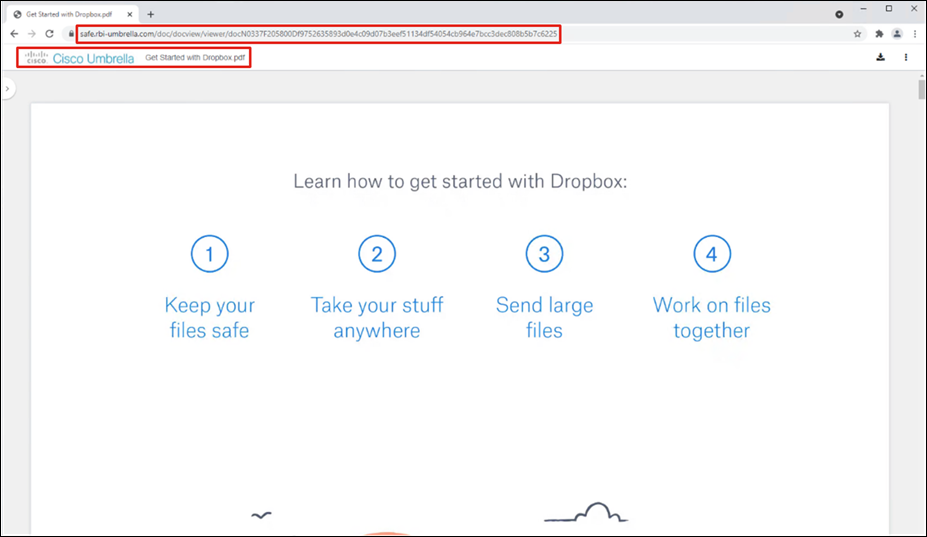Click the document file name in header
The width and height of the screenshot is (927, 537).
[x=195, y=57]
